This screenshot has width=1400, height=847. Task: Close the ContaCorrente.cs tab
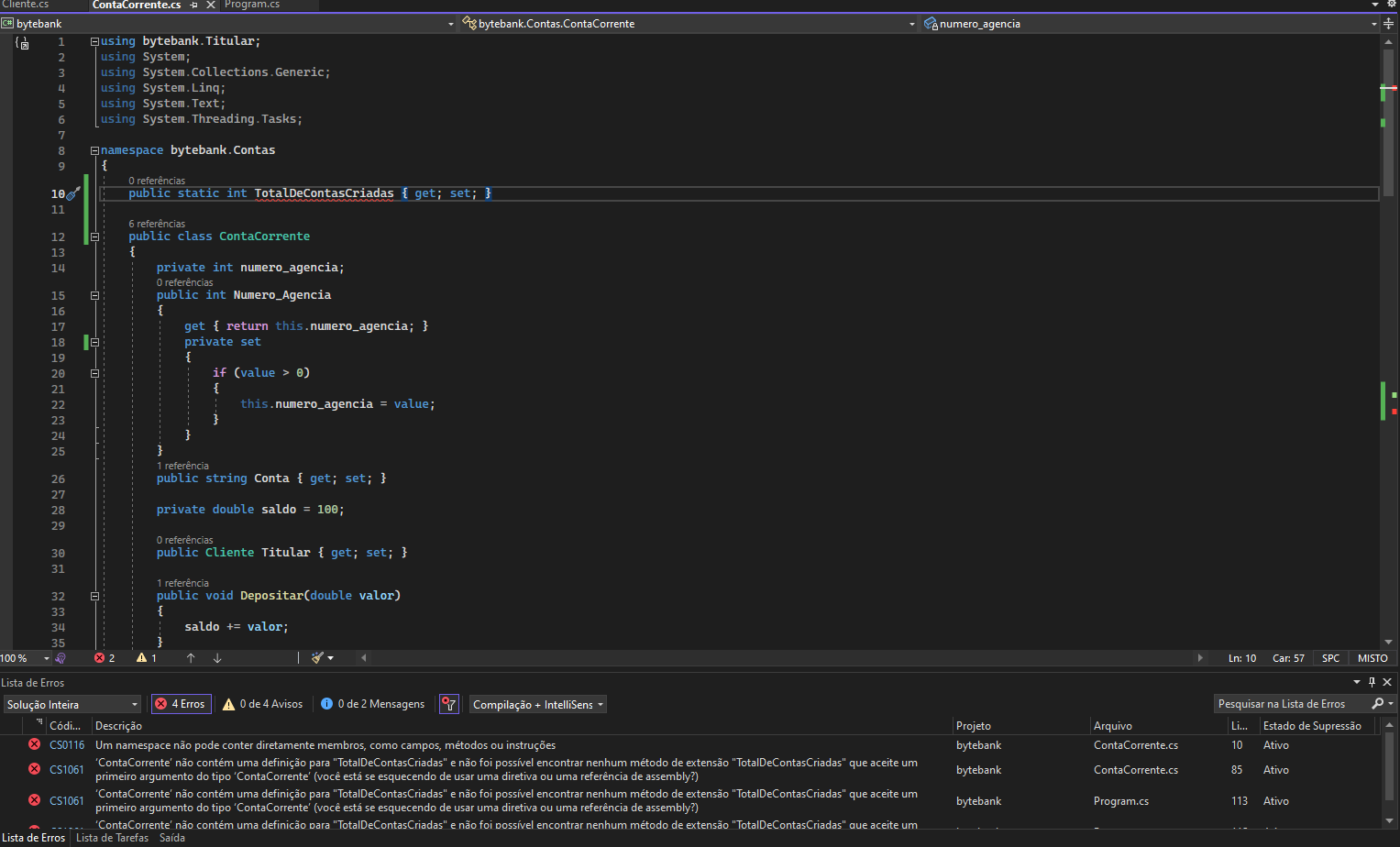coord(210,5)
